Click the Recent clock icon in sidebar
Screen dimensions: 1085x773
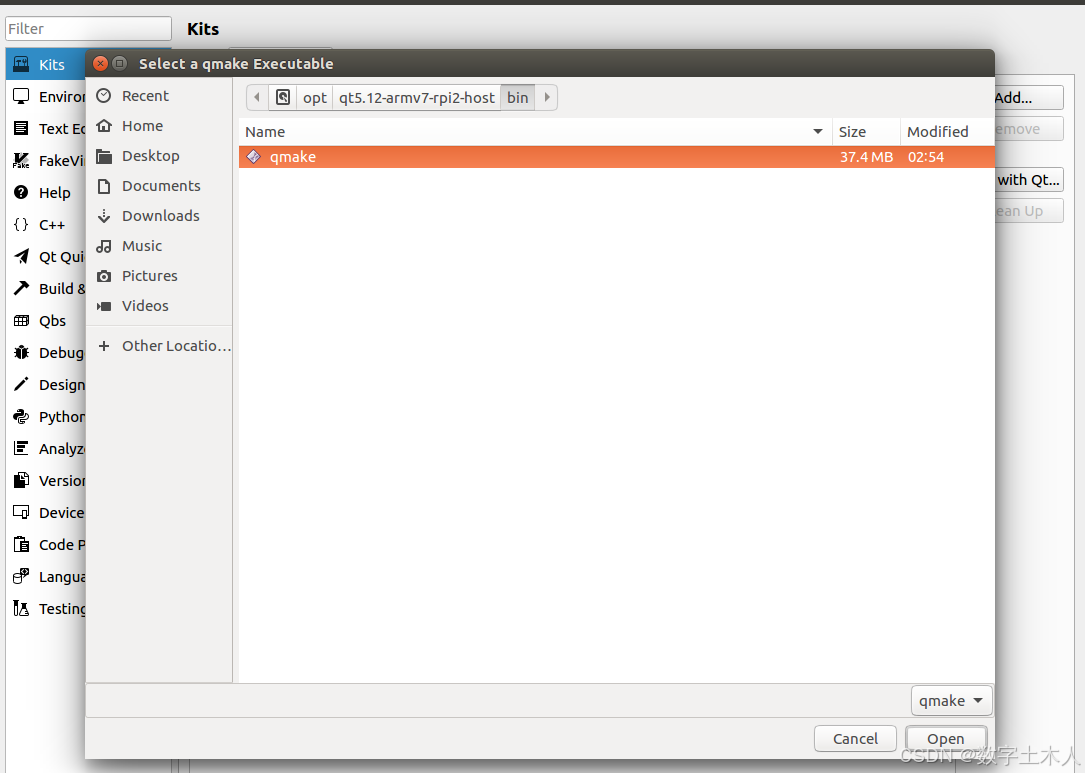coord(104,96)
